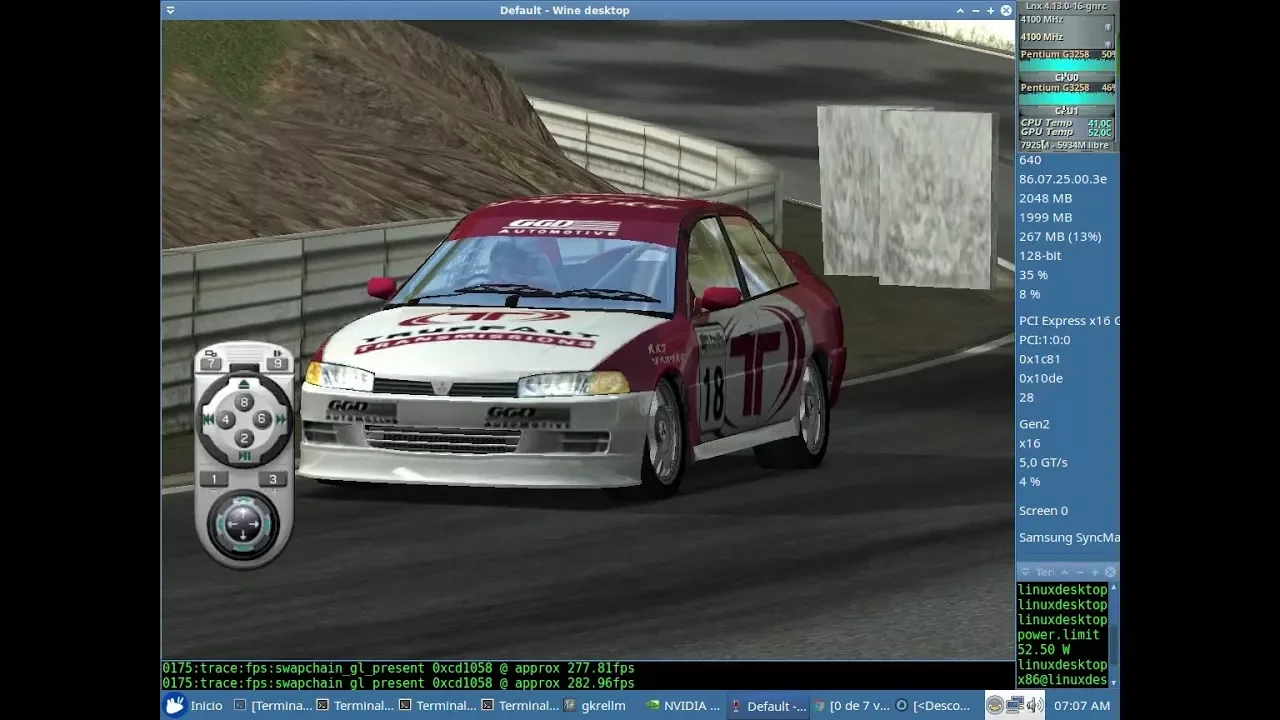Image resolution: width=1280 pixels, height=720 pixels.
Task: Click the gkrellm hostname label Lnx 4.13.0-16-gnrc
Action: 1066,6
